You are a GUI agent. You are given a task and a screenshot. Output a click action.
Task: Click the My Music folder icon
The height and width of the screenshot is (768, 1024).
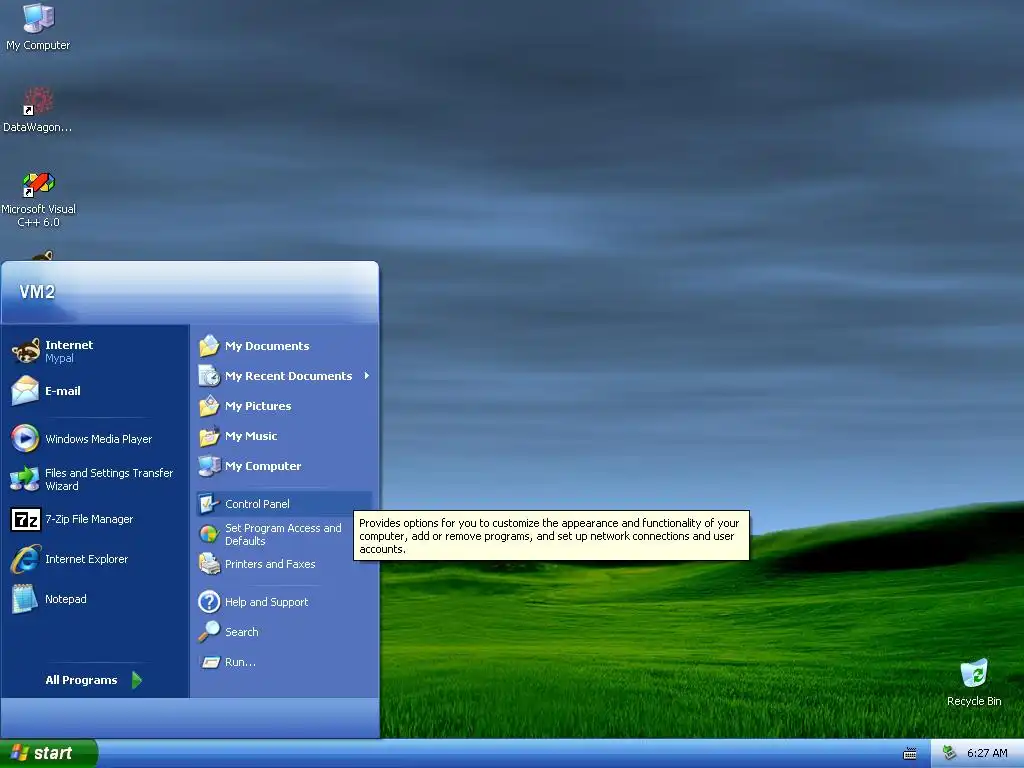tap(209, 436)
